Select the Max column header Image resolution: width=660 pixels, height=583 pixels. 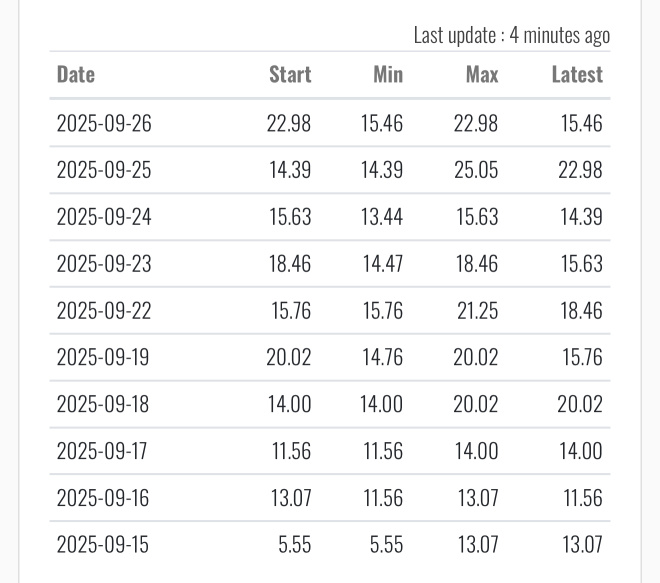pos(481,75)
